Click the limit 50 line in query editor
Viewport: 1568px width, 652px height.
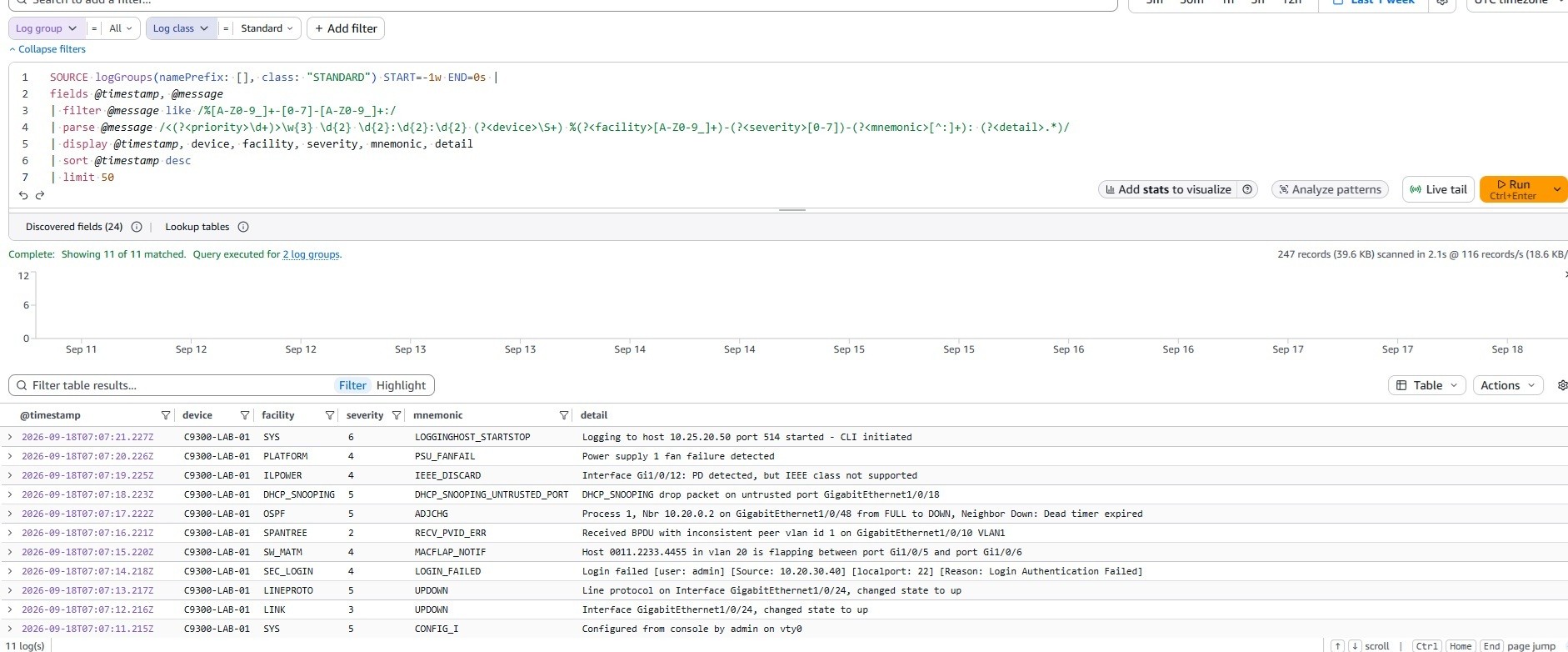point(82,177)
